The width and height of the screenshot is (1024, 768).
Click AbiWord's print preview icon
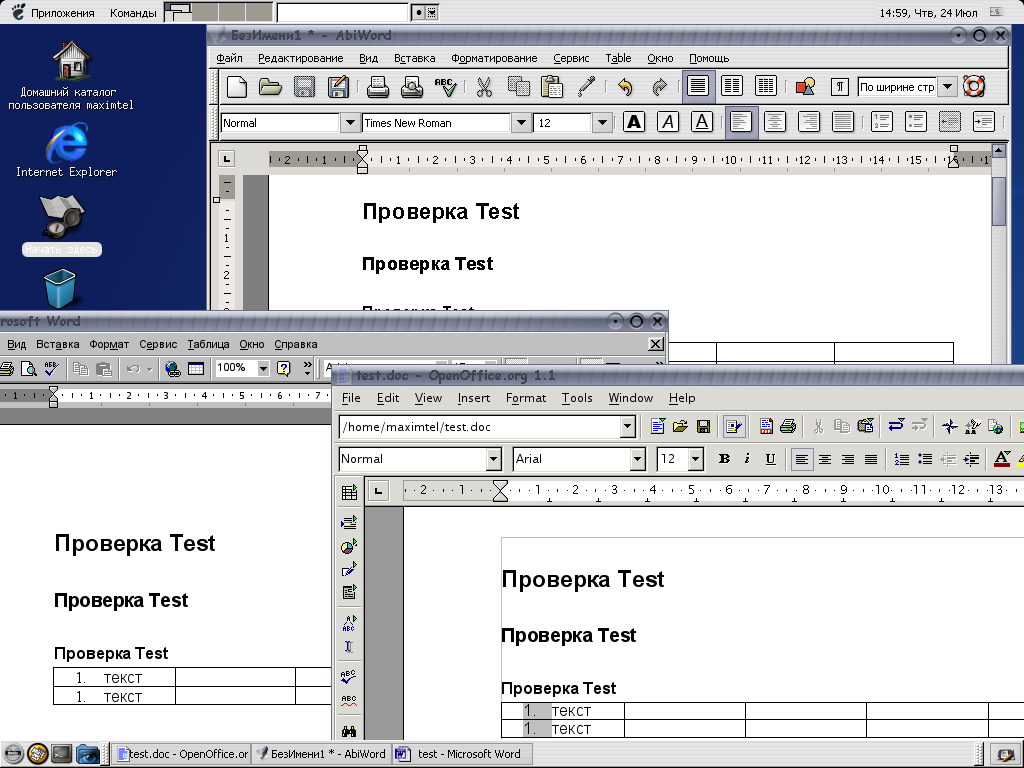coord(411,87)
